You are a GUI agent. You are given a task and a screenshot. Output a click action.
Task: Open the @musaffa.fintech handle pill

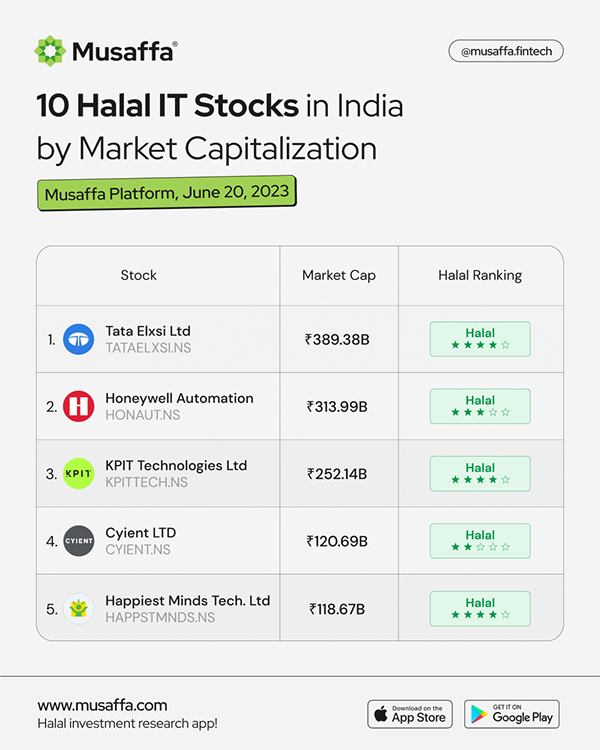coord(506,50)
